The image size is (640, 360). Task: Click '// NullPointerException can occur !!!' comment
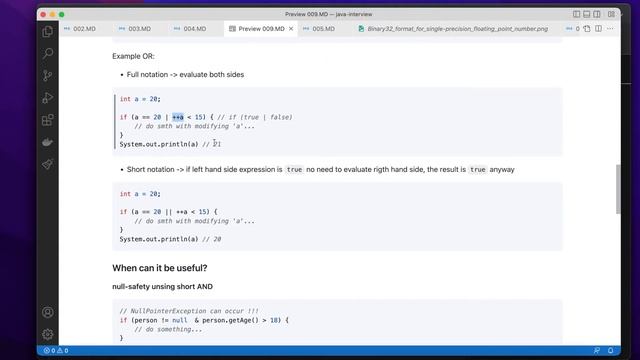[189, 311]
